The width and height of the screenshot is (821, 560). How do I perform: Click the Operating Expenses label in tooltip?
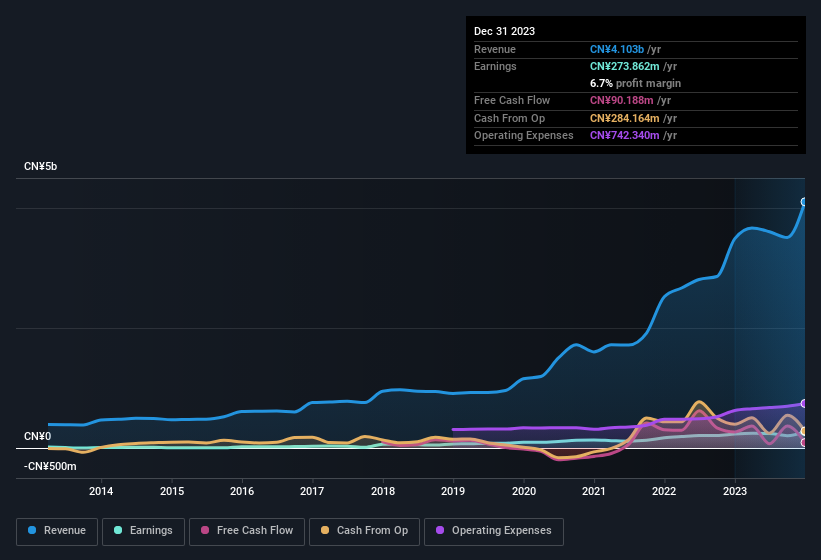[x=524, y=136]
